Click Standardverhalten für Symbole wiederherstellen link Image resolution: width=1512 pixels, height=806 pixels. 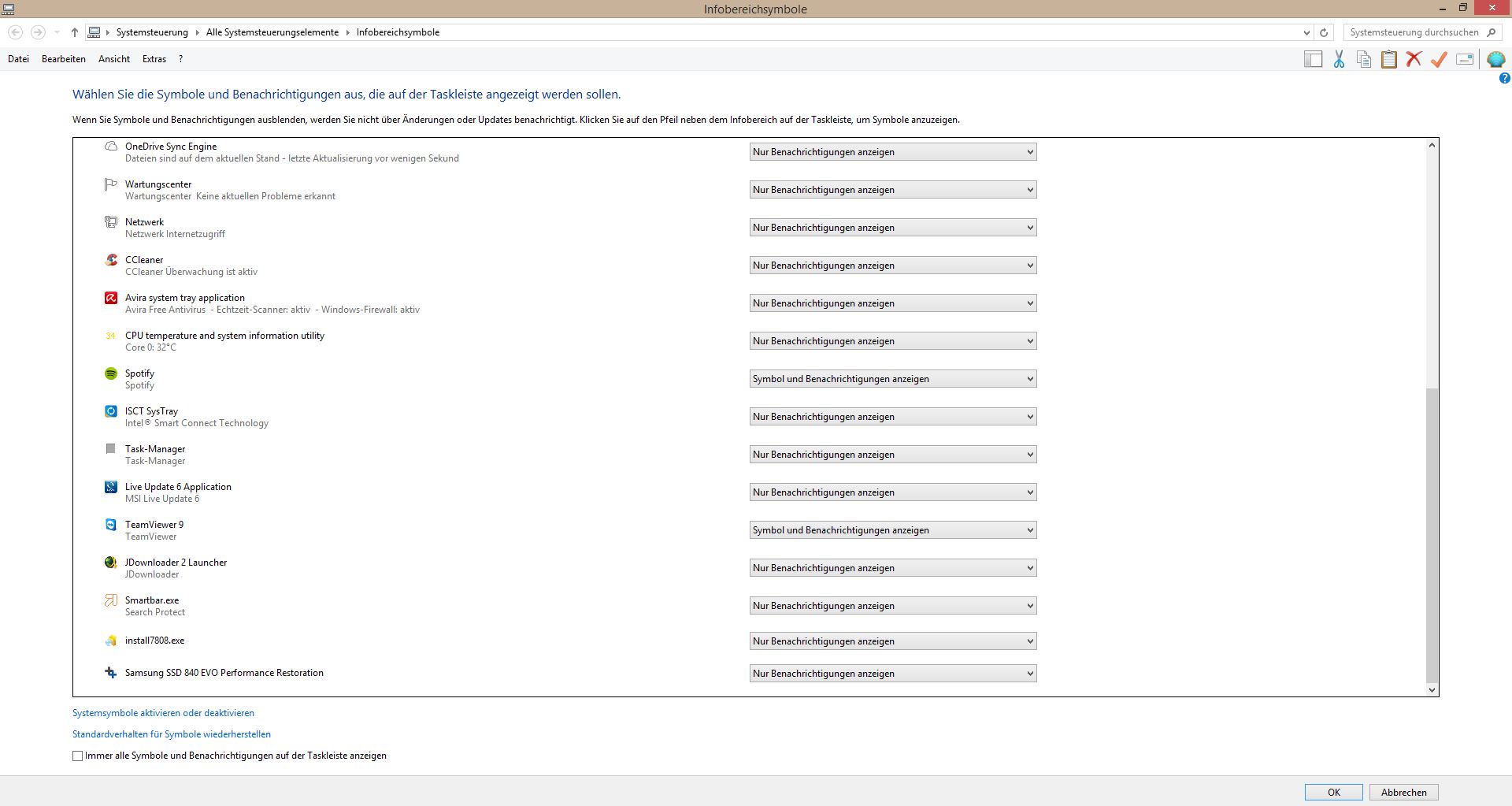point(172,734)
